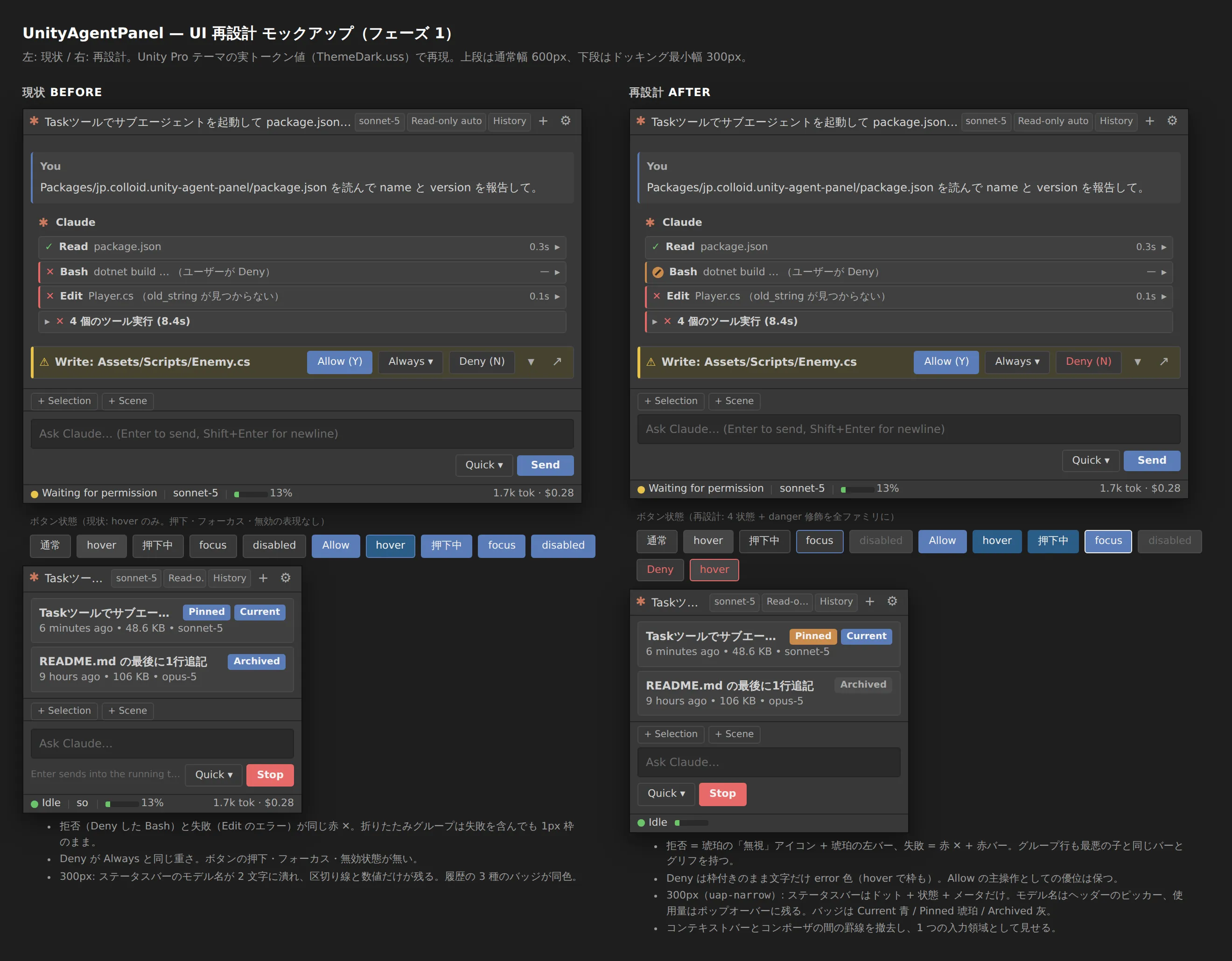Open settings gear in AFTER wide panel header
This screenshot has height=961, width=1232.
pos(1172,121)
